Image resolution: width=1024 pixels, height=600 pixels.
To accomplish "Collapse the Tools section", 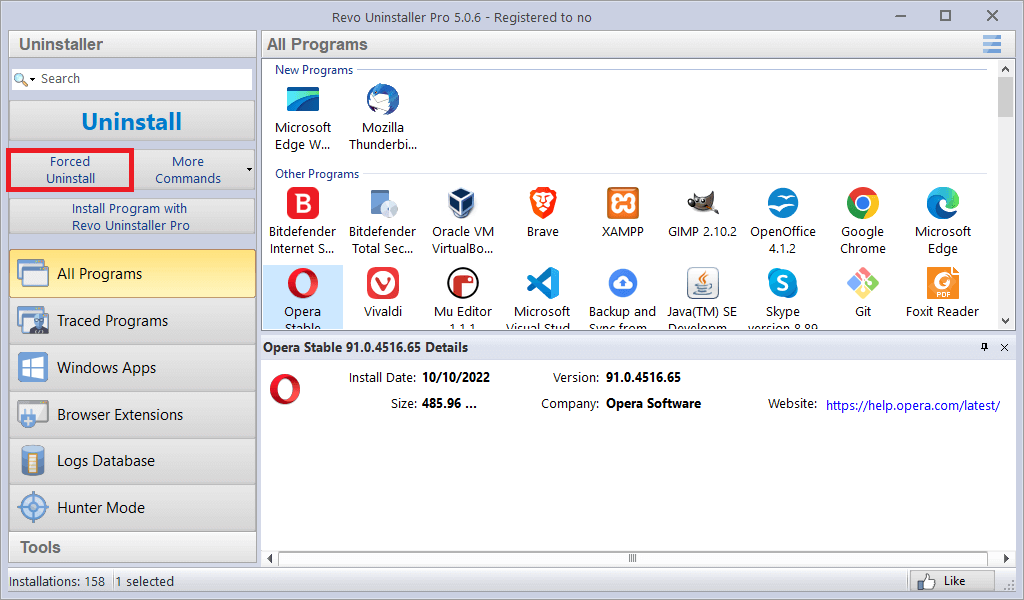I will click(x=131, y=547).
